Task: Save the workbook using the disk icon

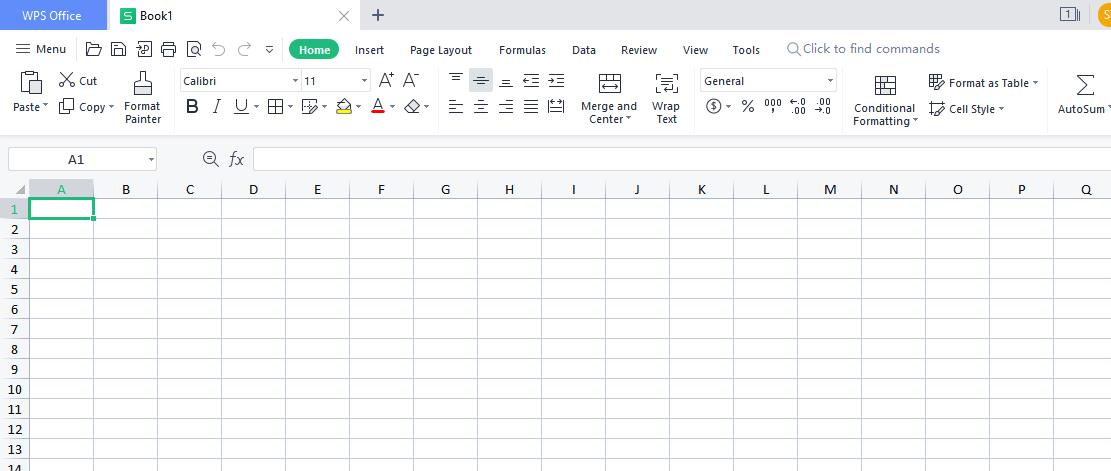Action: [x=119, y=49]
